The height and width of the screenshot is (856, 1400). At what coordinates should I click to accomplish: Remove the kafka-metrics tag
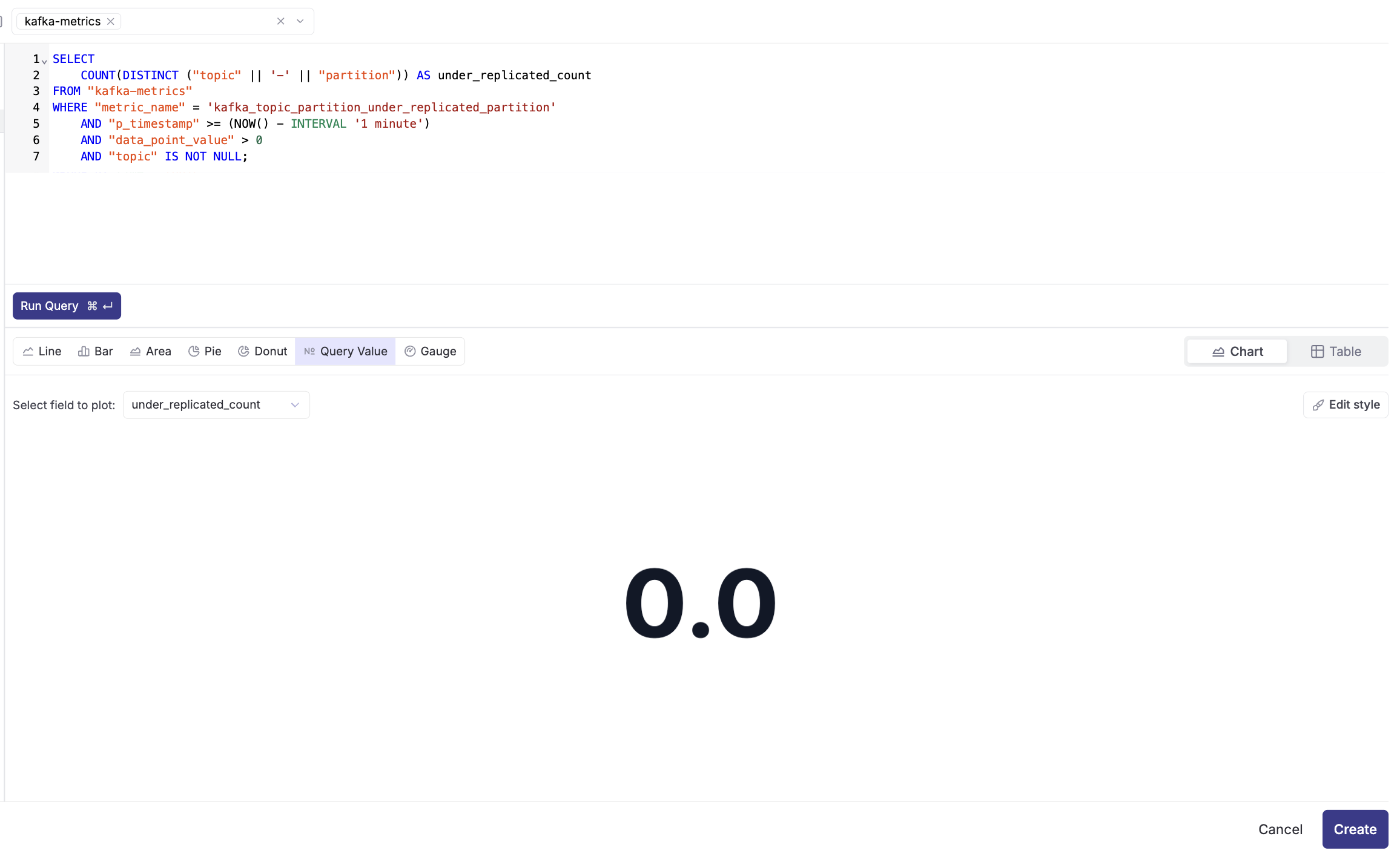click(111, 21)
